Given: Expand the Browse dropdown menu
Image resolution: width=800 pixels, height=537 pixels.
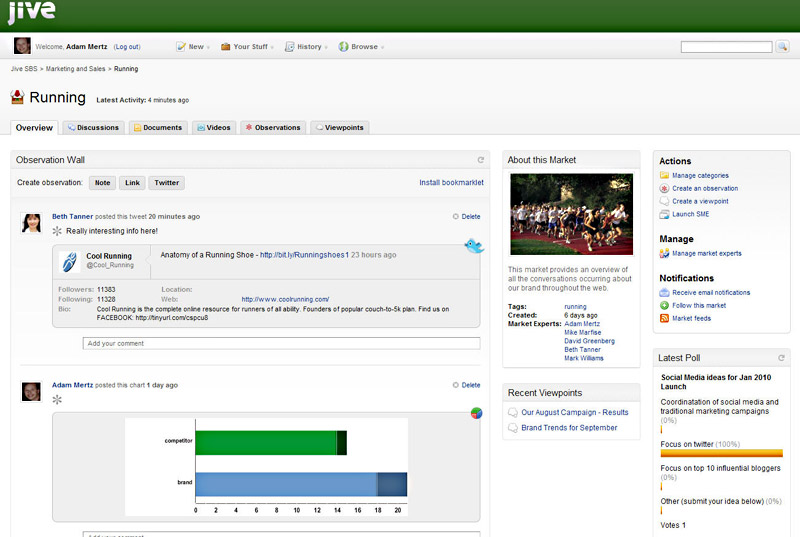Looking at the screenshot, I should click(361, 47).
